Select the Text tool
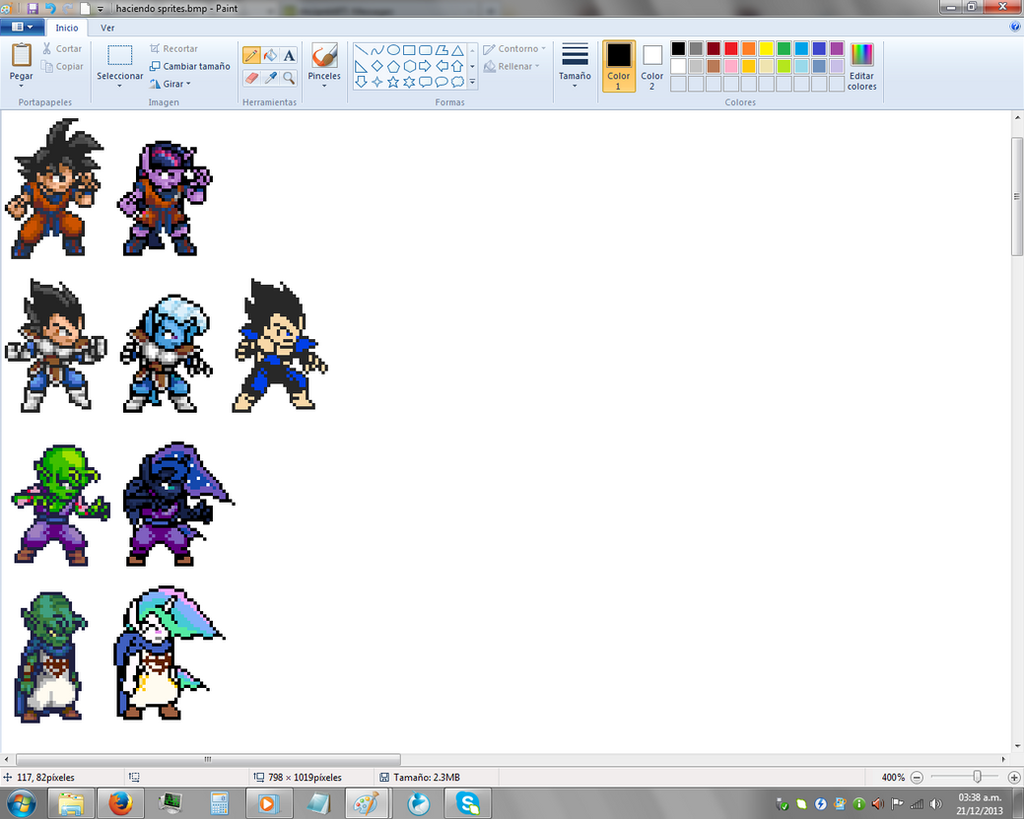Viewport: 1024px width, 819px height. pos(289,56)
